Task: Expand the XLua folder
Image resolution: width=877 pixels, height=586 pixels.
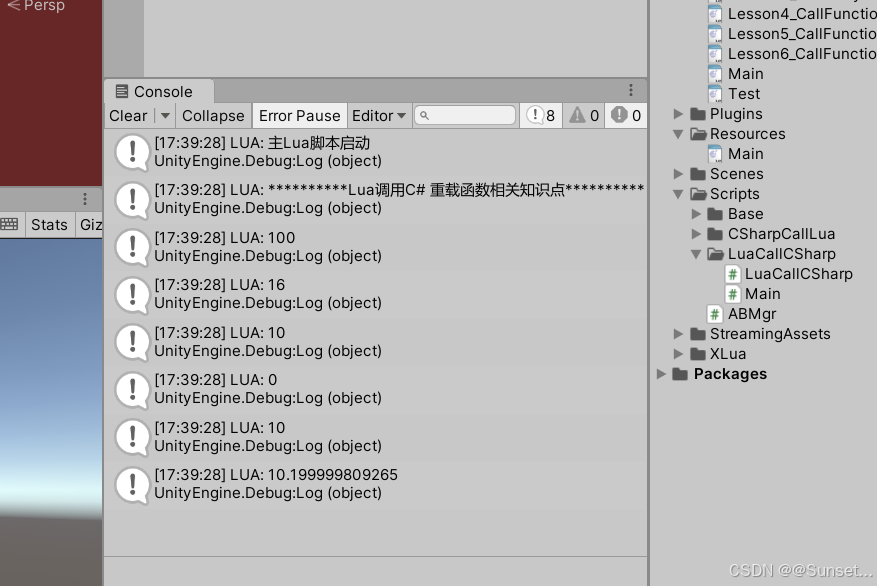Action: (678, 354)
